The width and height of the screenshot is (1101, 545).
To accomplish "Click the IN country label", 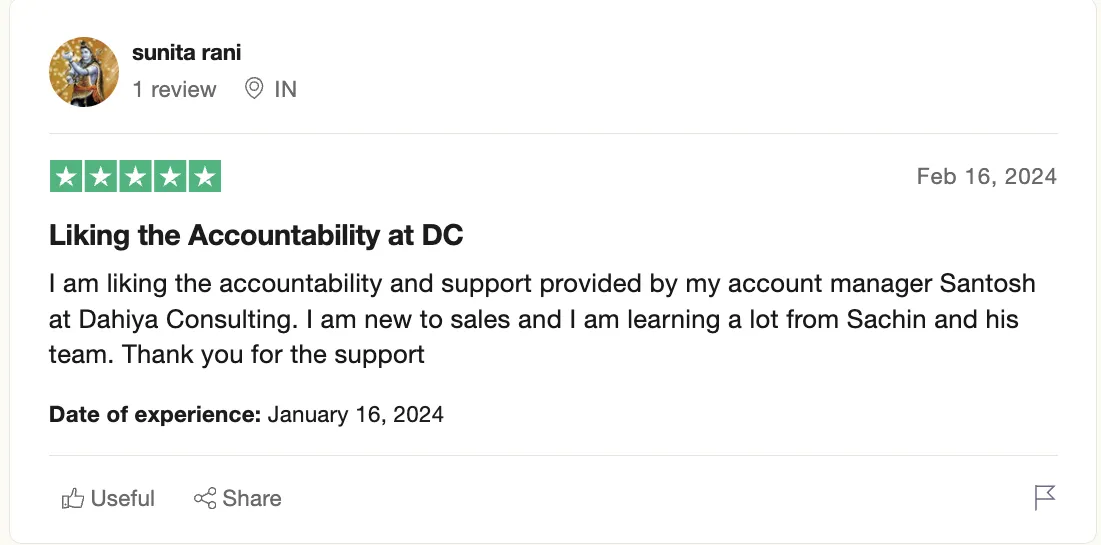I will (285, 89).
